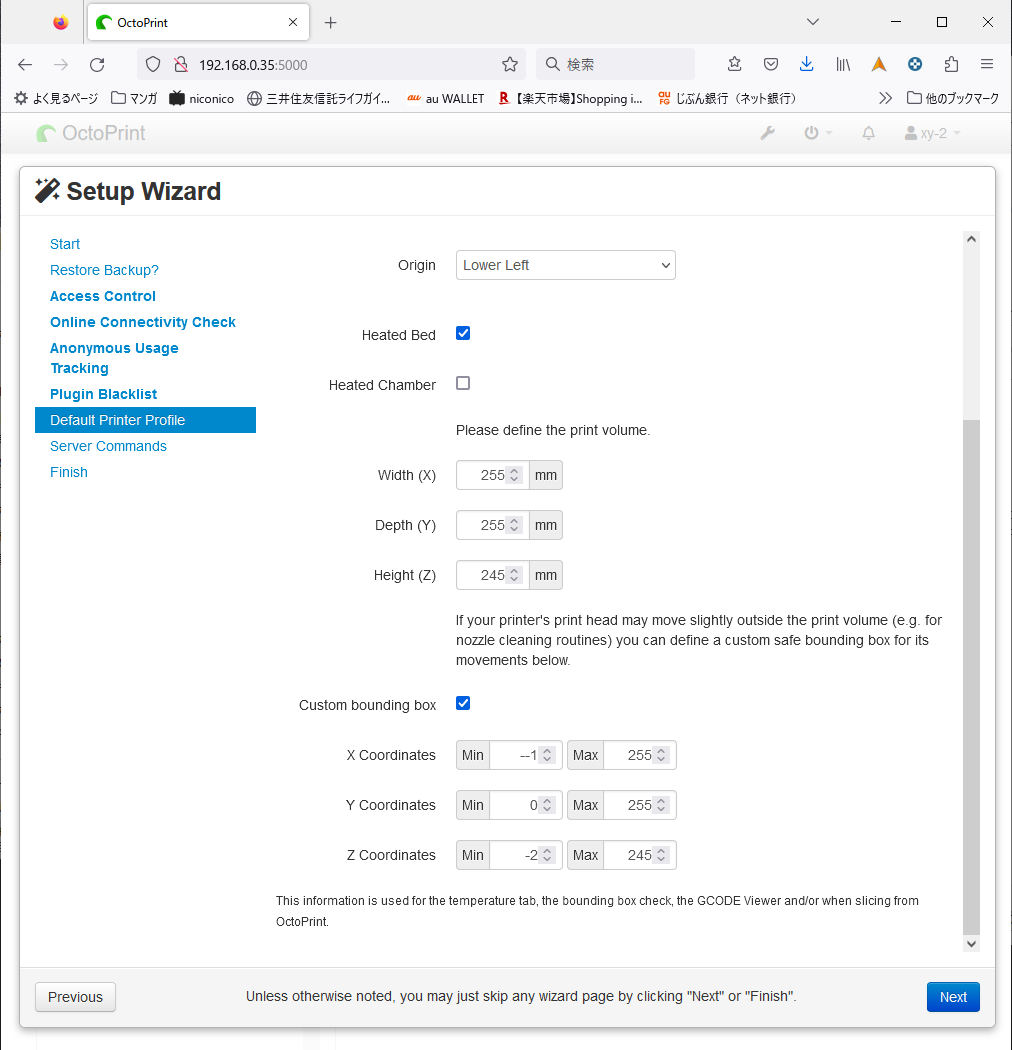Click the Previous button
The image size is (1012, 1050).
[x=75, y=997]
